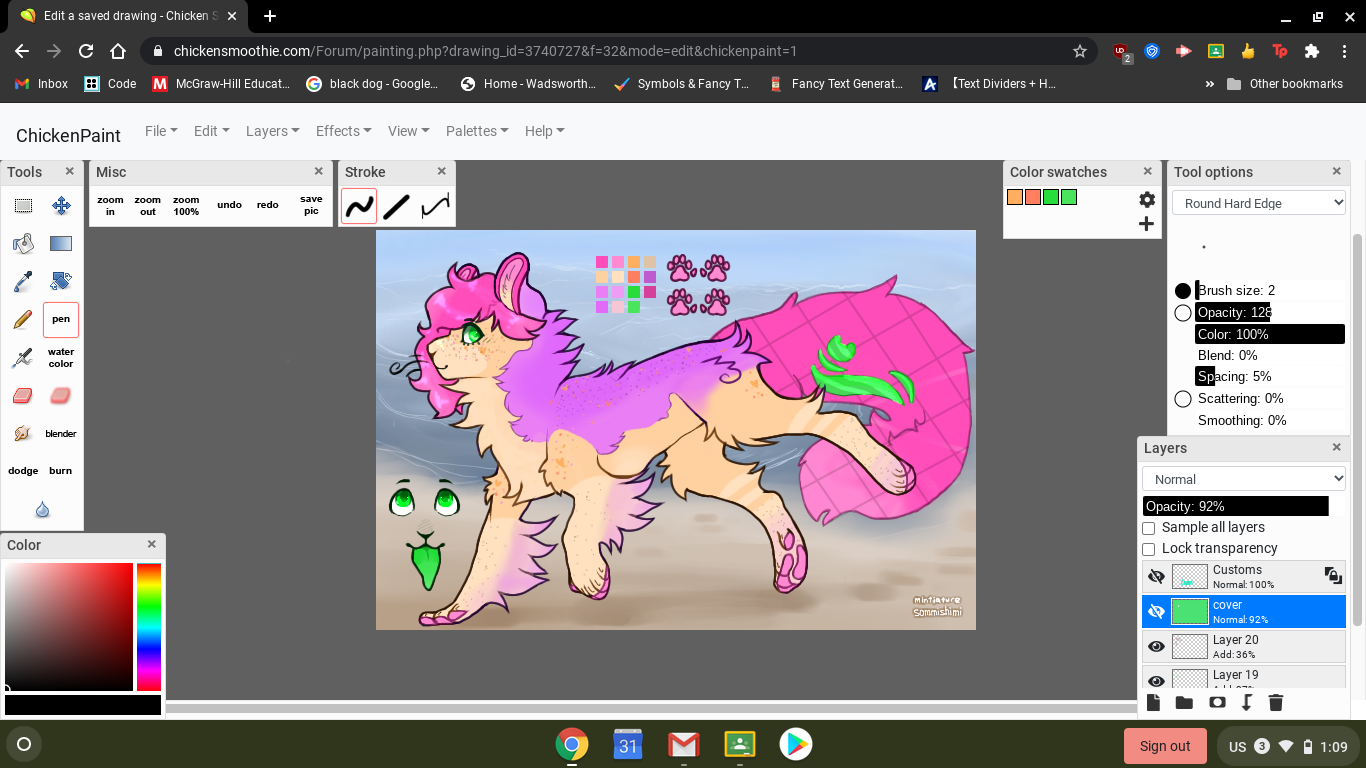Screen dimensions: 1366x768
Task: Click the zoom out button
Action: click(x=148, y=206)
